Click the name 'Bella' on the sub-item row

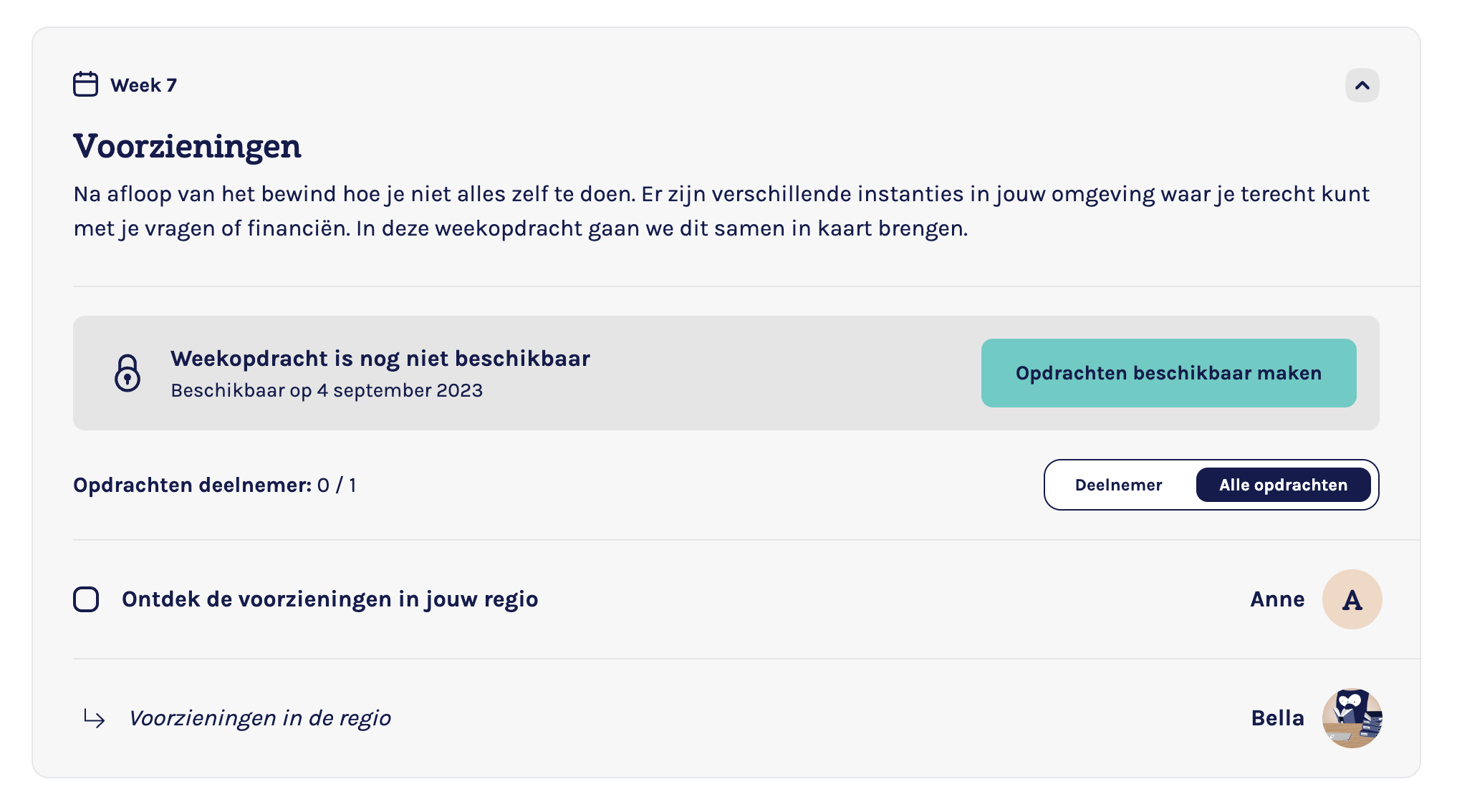tap(1276, 718)
